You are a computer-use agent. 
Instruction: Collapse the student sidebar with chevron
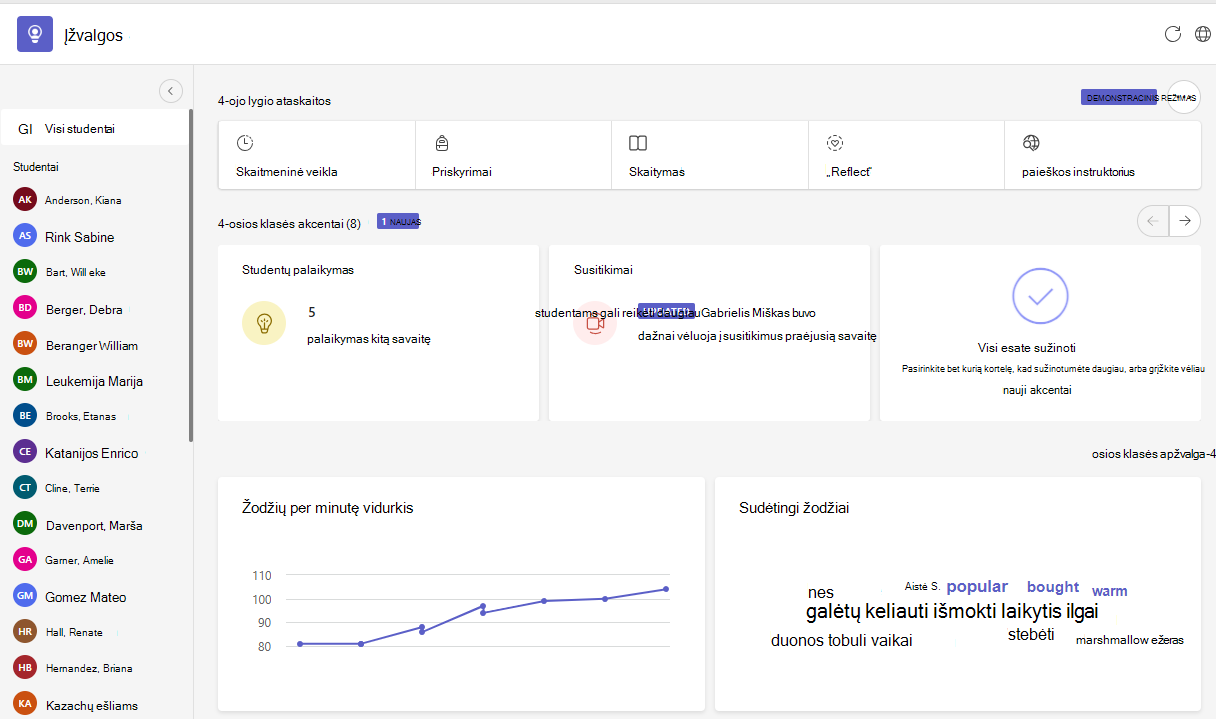(170, 91)
